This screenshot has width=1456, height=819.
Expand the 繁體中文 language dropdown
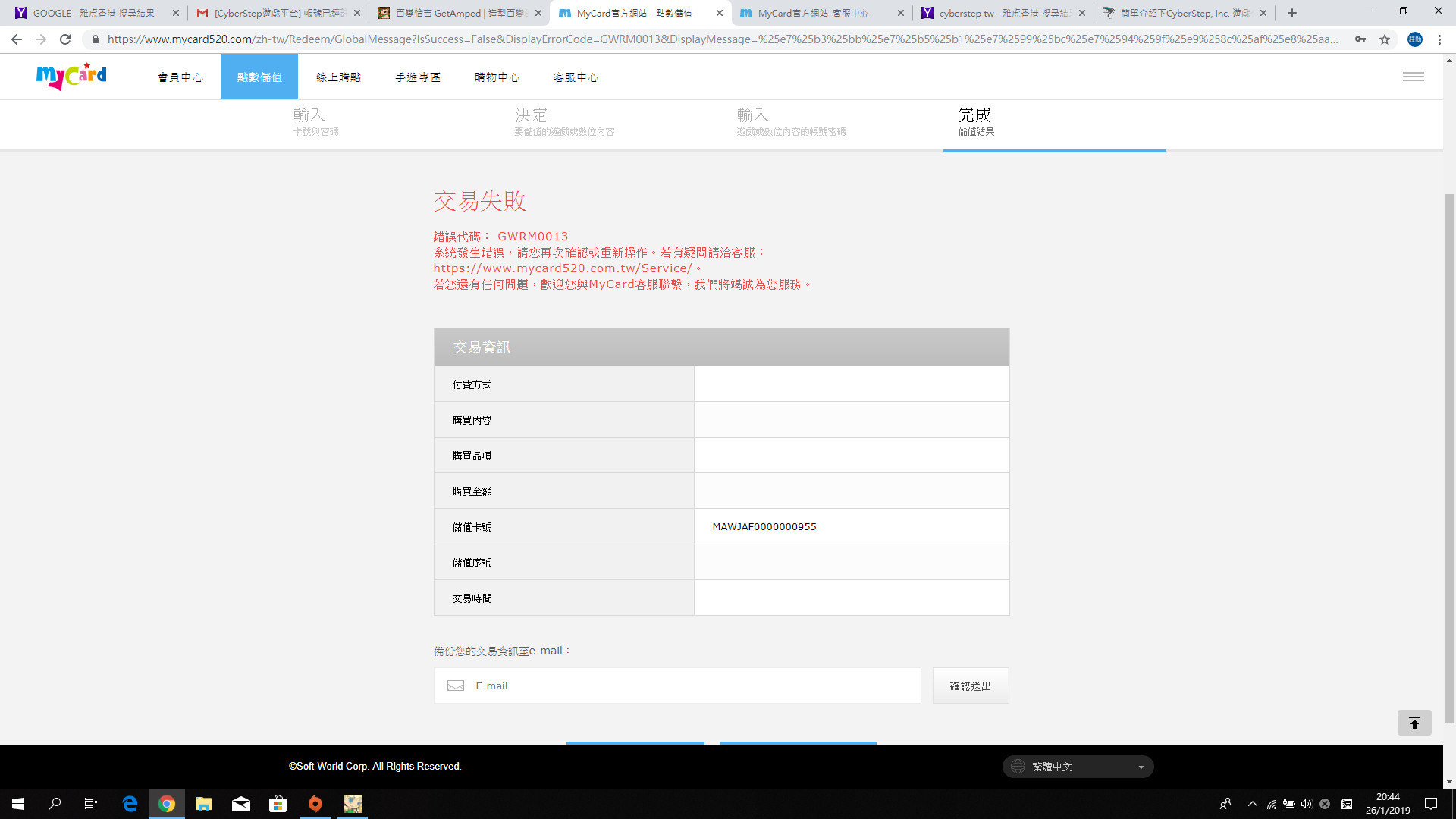click(1078, 767)
